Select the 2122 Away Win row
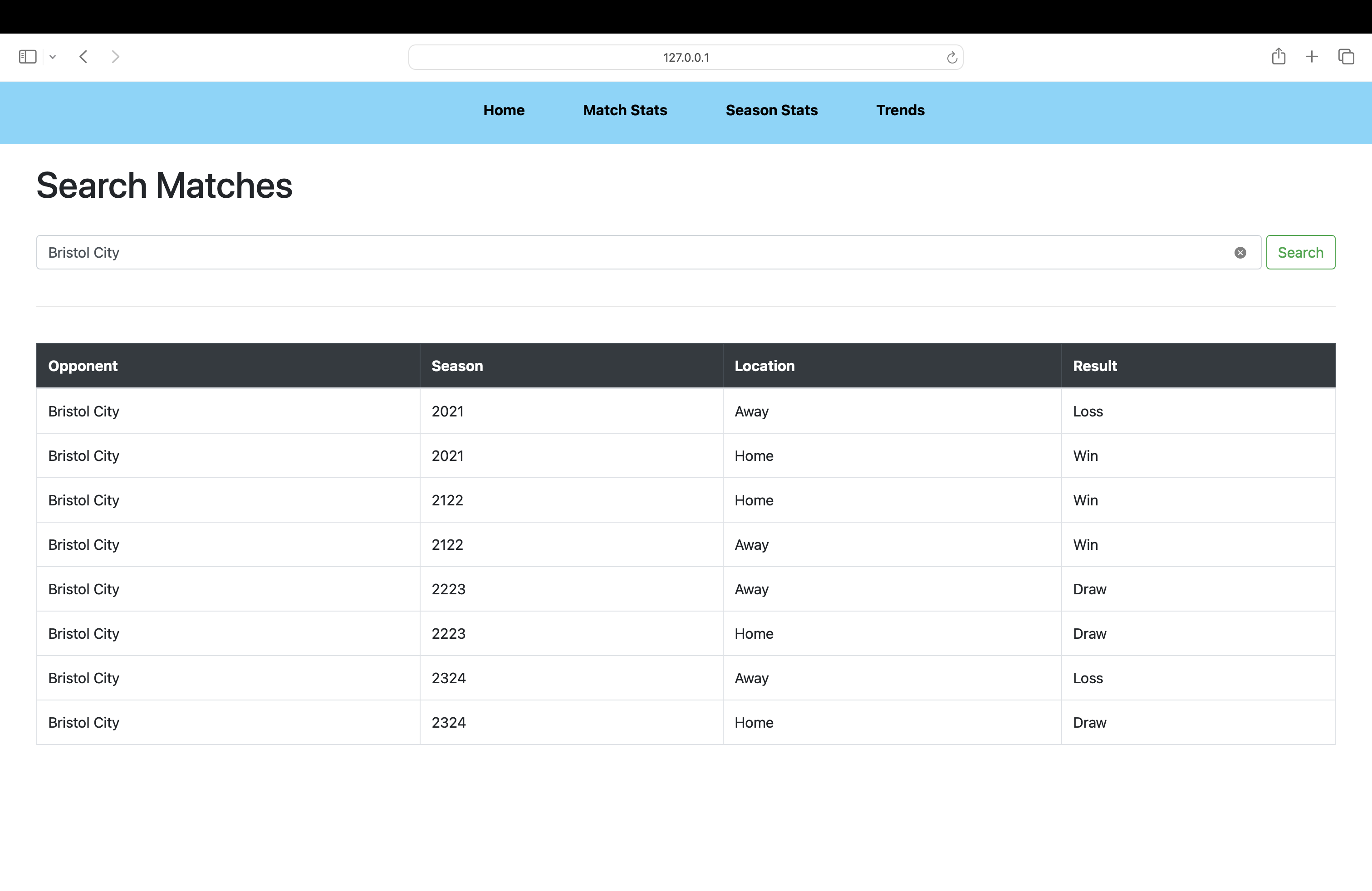Image resolution: width=1372 pixels, height=891 pixels. point(685,545)
